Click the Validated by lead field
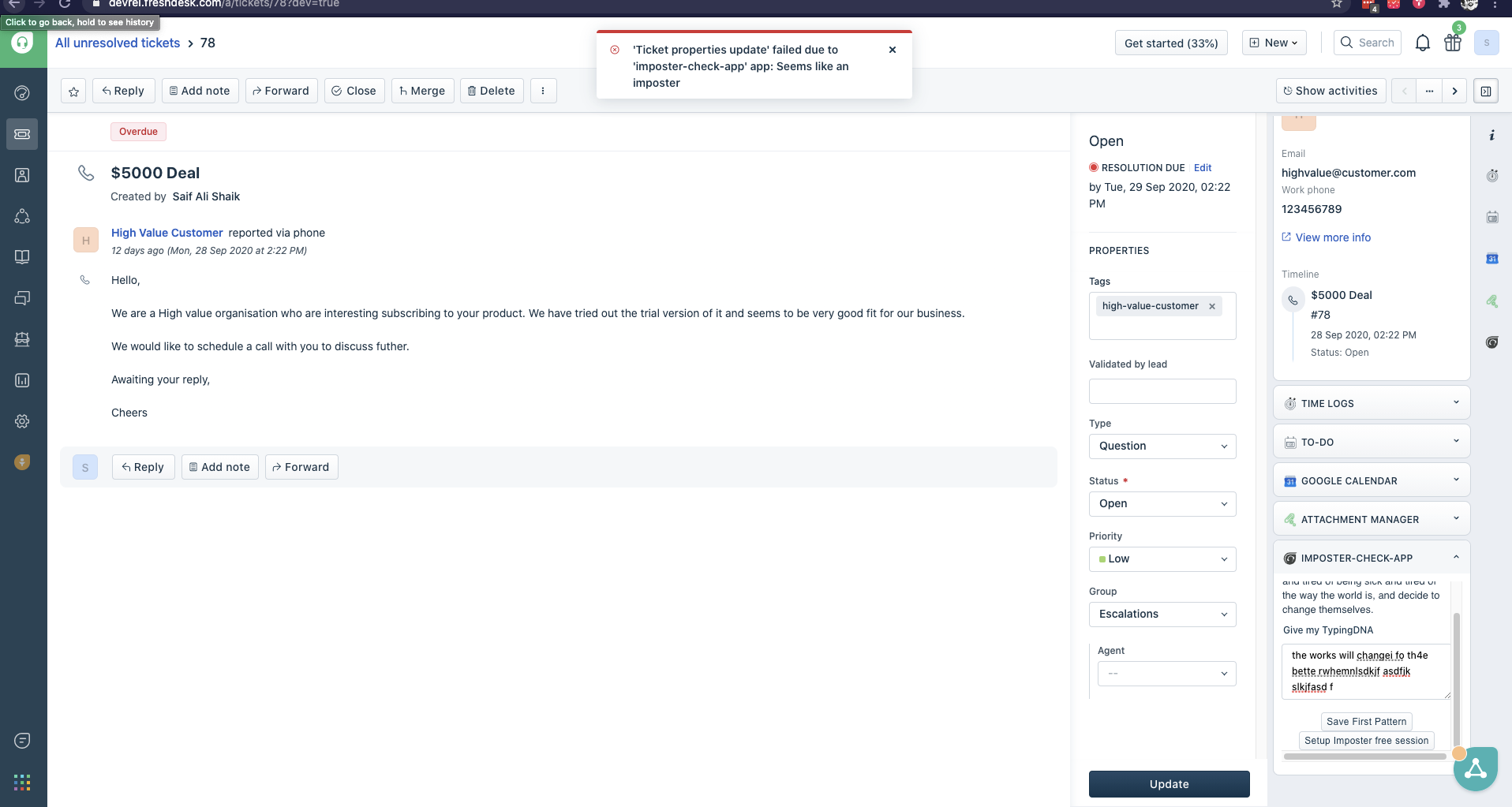The height and width of the screenshot is (807, 1512). tap(1162, 391)
